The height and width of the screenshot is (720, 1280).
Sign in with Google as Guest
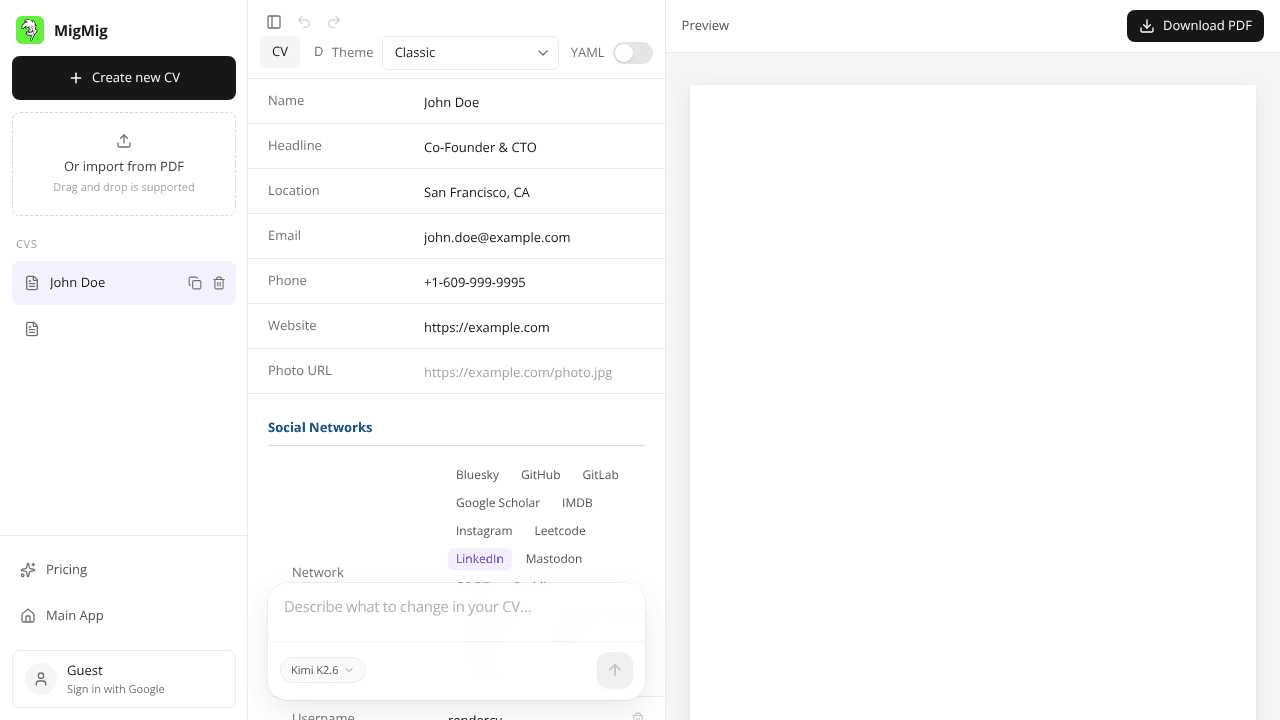124,679
